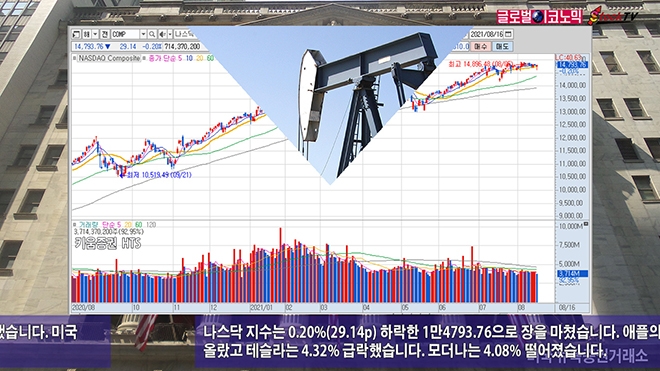Image resolution: width=660 pixels, height=371 pixels.
Task: Click the 전 button beside the symbol box
Action: point(105,34)
